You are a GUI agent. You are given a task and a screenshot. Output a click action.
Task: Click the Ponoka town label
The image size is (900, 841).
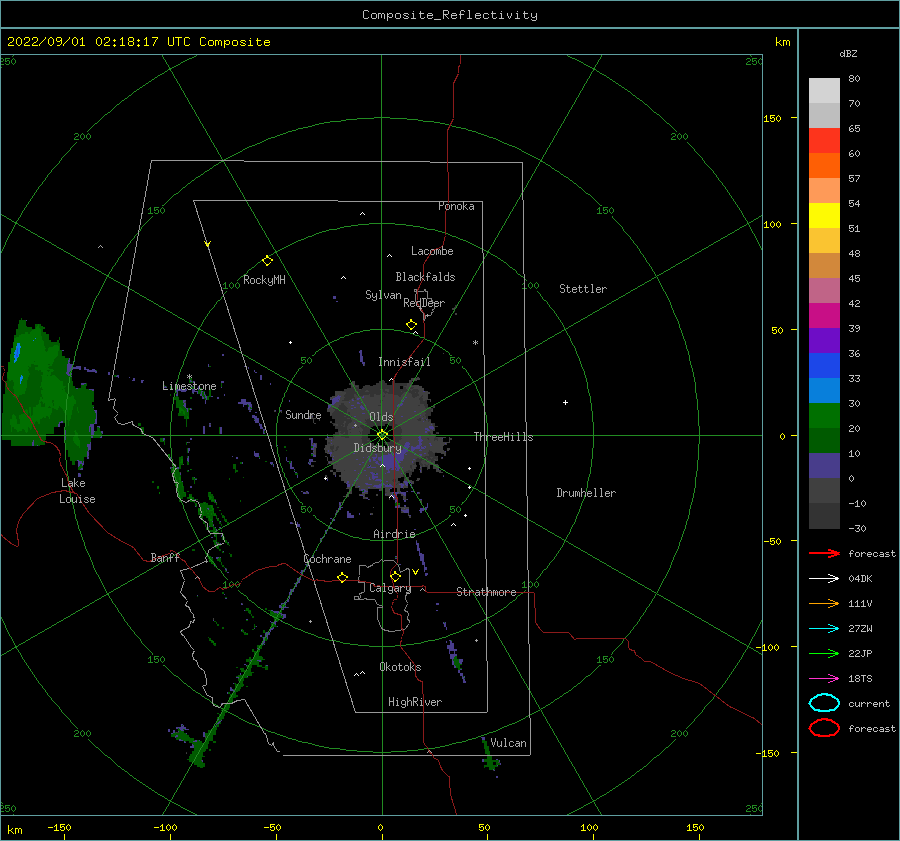(x=456, y=206)
